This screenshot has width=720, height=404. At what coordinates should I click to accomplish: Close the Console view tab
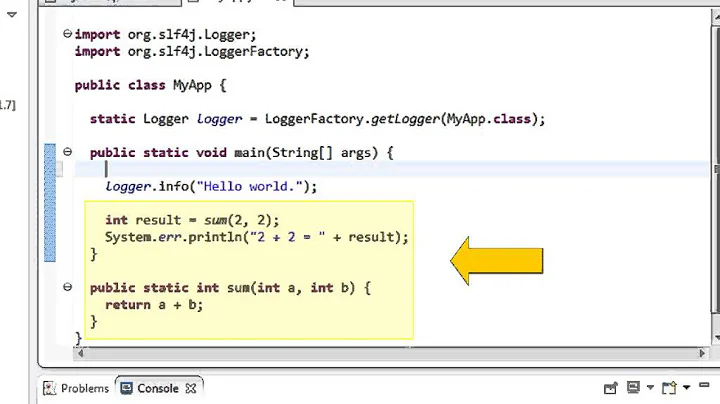(x=192, y=388)
